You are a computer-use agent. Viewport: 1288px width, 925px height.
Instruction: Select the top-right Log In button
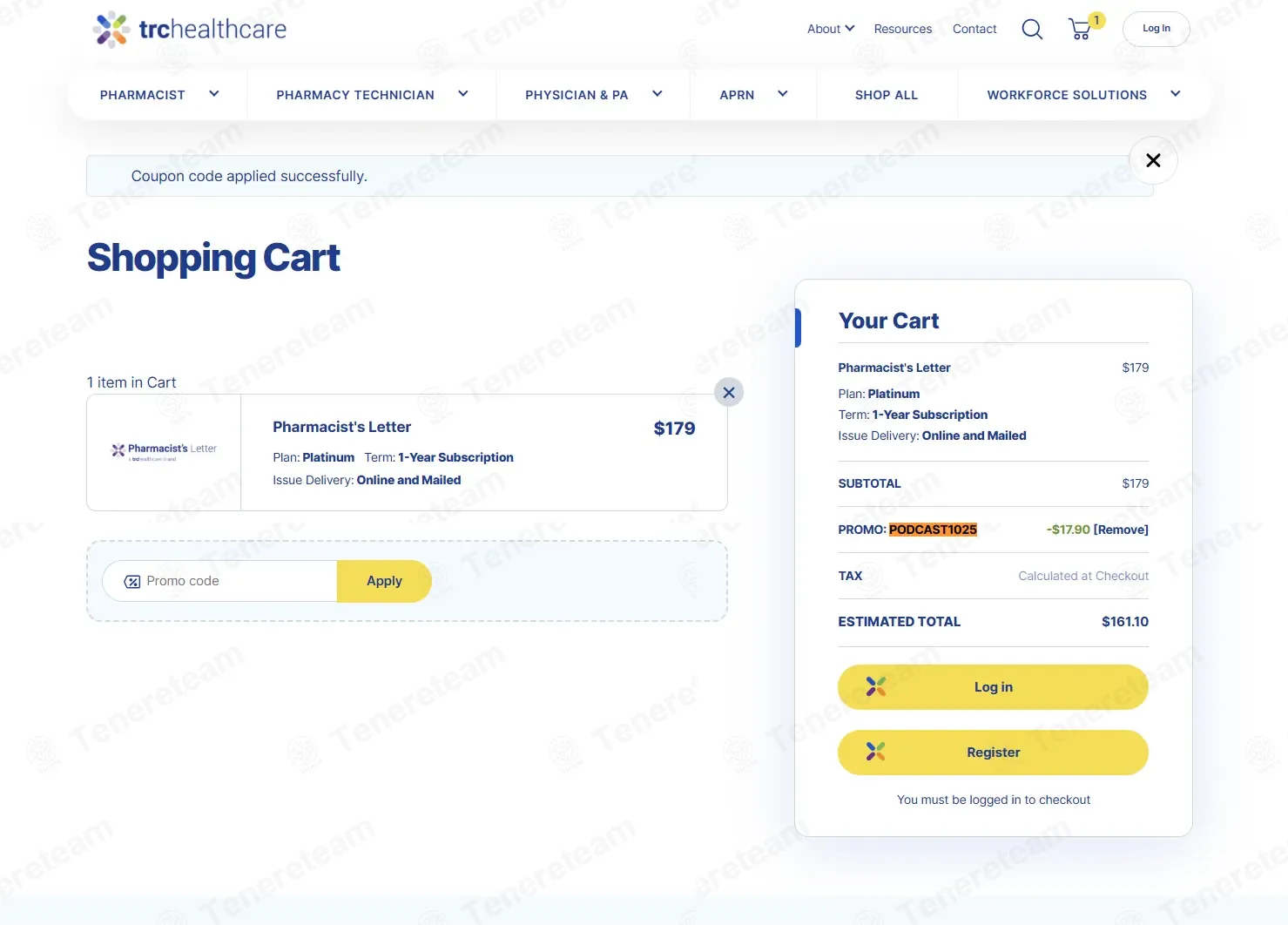point(1157,29)
